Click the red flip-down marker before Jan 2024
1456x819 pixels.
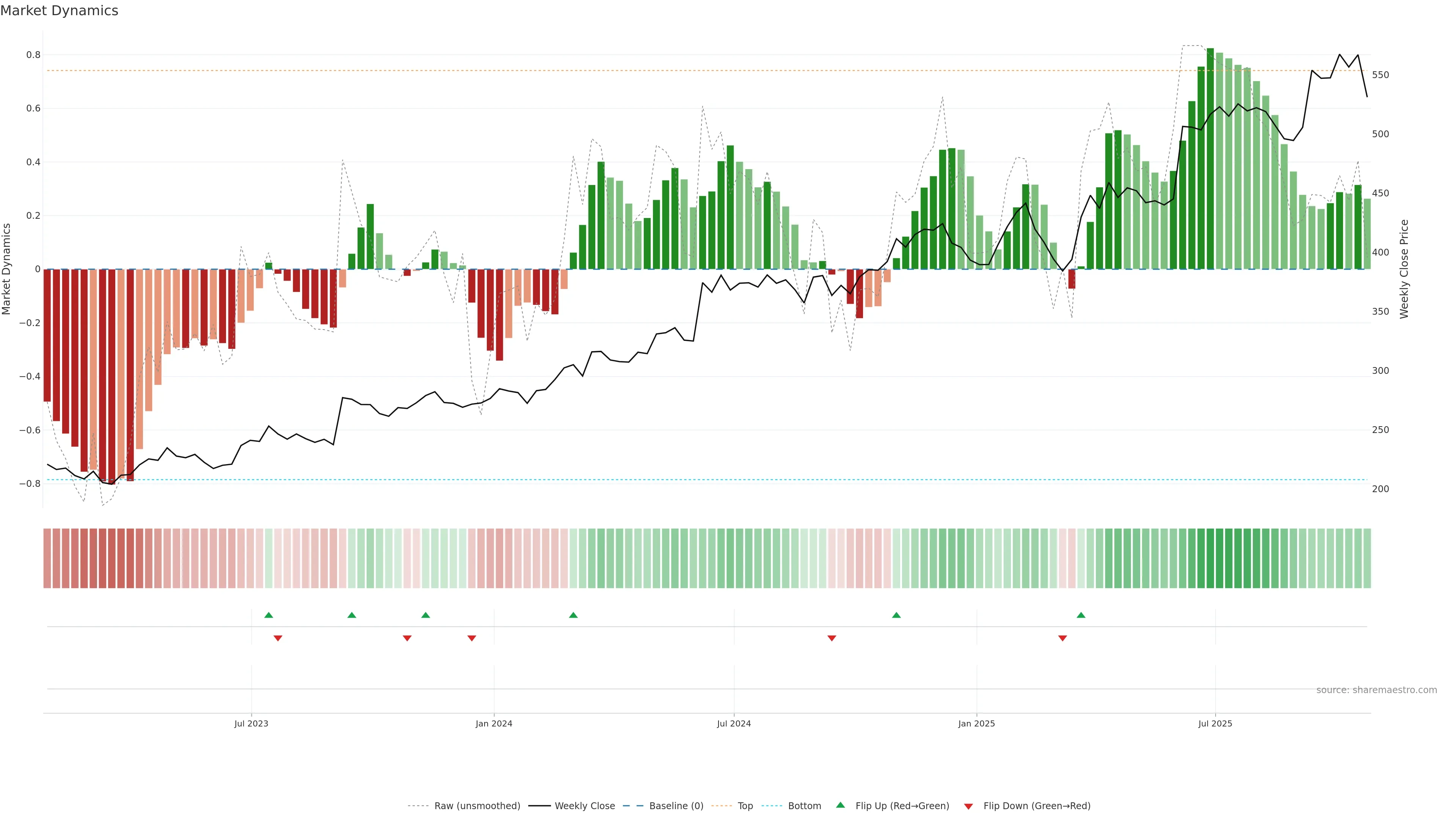coord(471,638)
